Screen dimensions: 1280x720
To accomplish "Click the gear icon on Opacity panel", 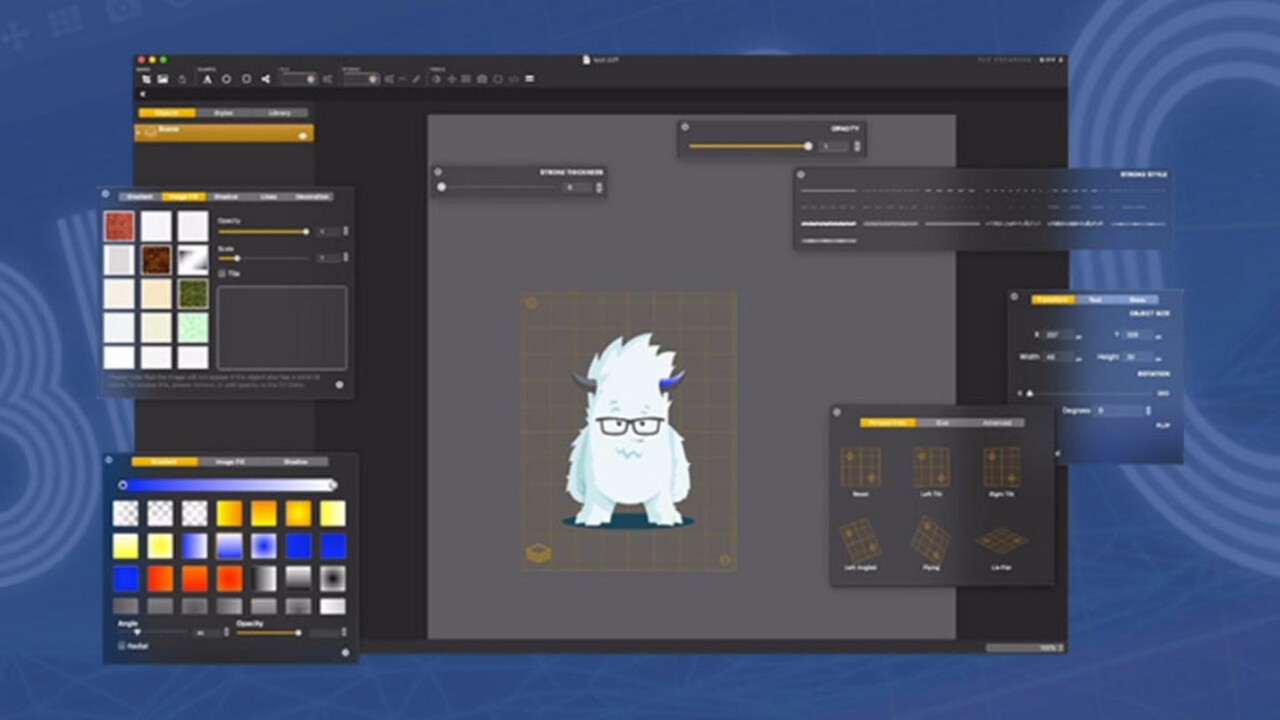I will [686, 127].
